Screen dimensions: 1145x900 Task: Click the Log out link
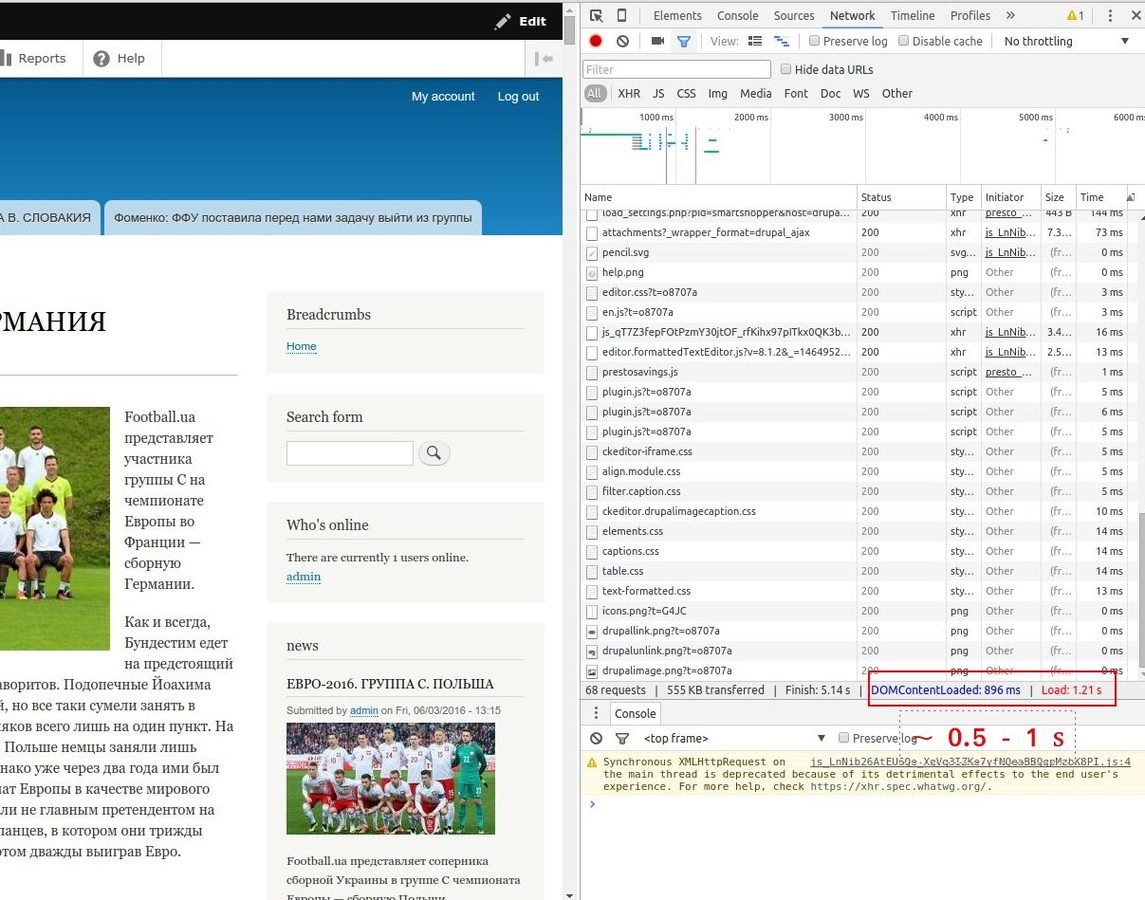pyautogui.click(x=518, y=96)
